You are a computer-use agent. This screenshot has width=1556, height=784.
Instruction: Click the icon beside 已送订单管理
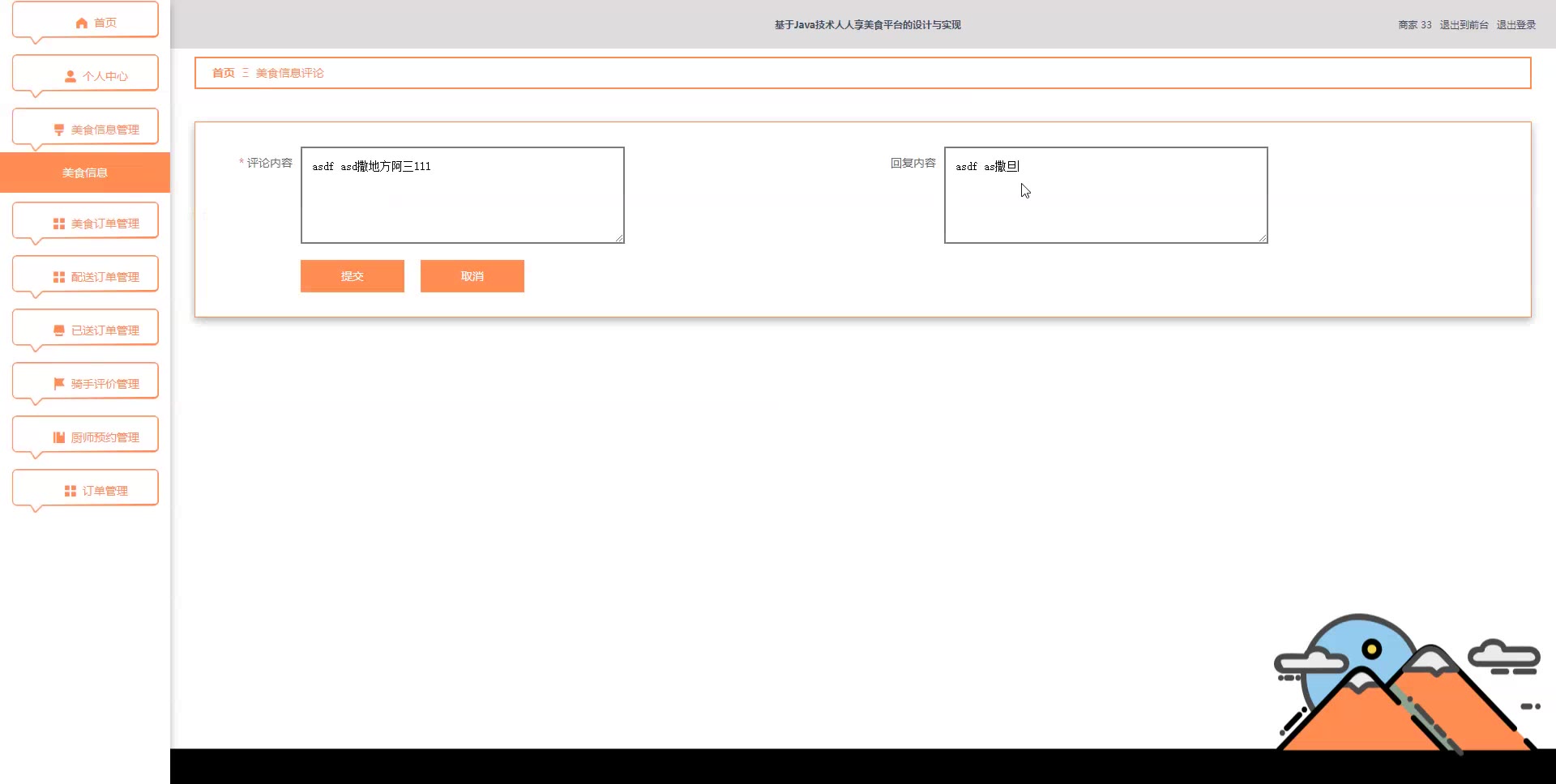point(59,330)
